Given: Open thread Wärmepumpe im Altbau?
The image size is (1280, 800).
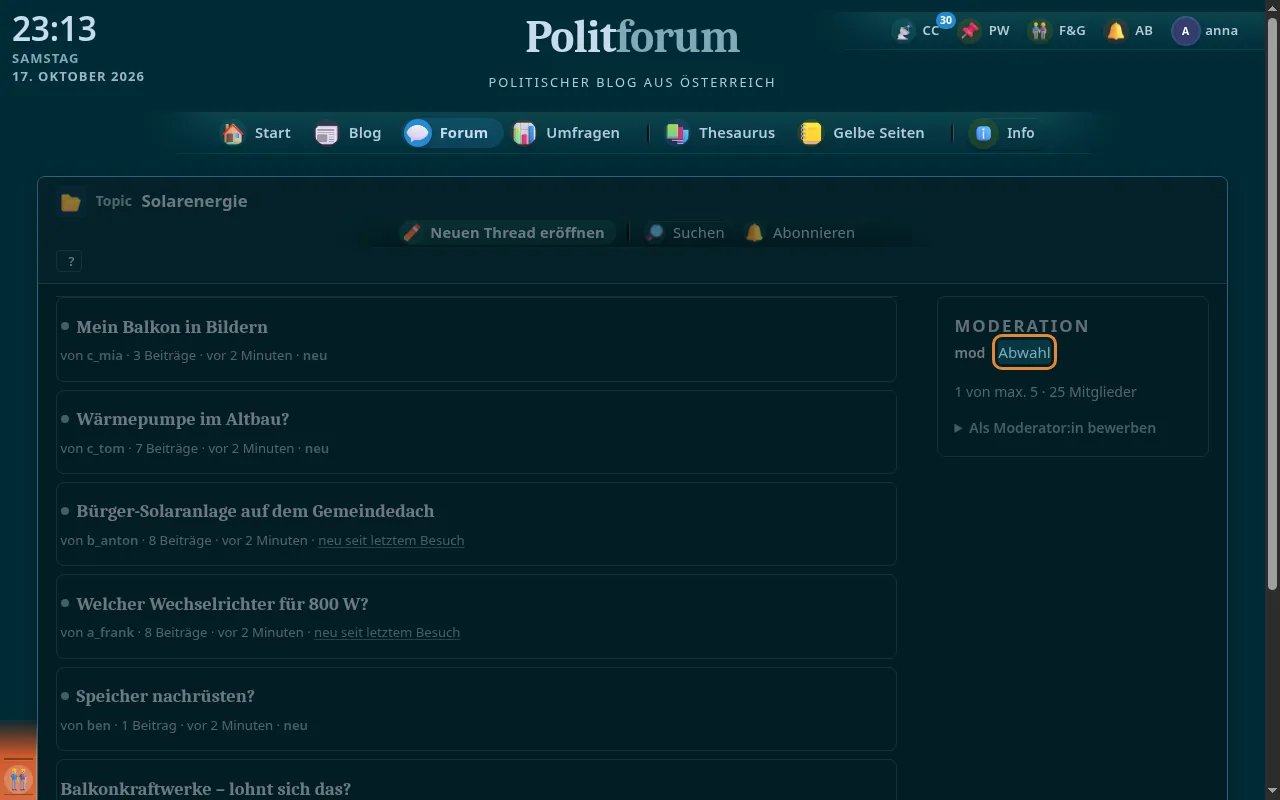Looking at the screenshot, I should coord(182,419).
